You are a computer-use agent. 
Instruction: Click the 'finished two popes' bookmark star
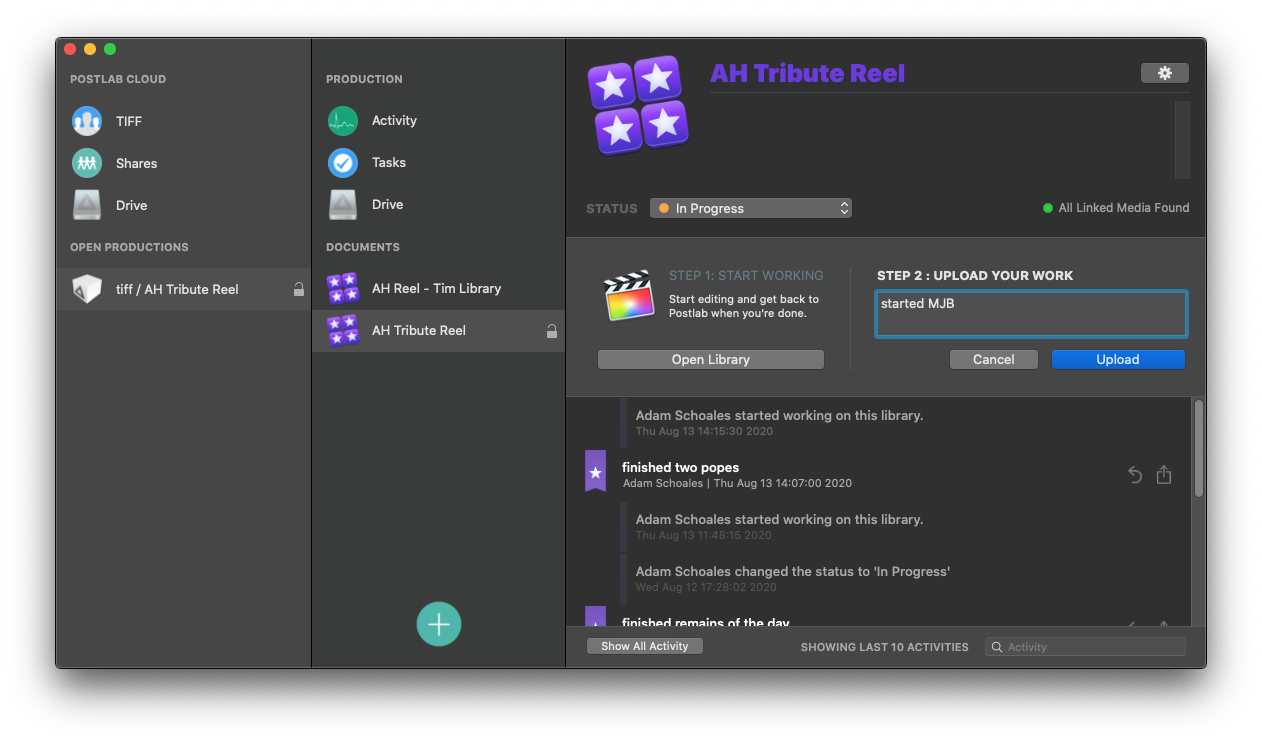pyautogui.click(x=595, y=472)
